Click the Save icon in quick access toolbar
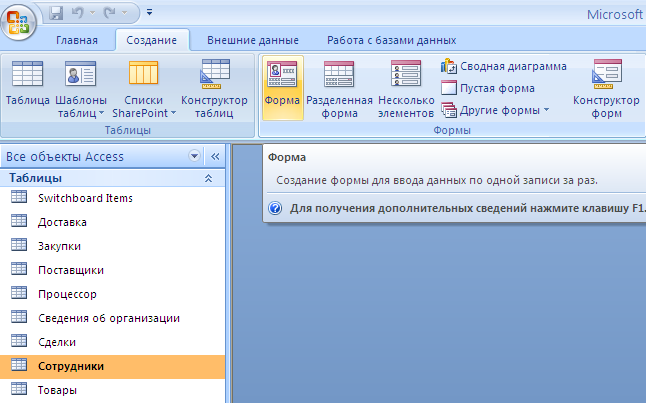The width and height of the screenshot is (646, 403). 56,13
